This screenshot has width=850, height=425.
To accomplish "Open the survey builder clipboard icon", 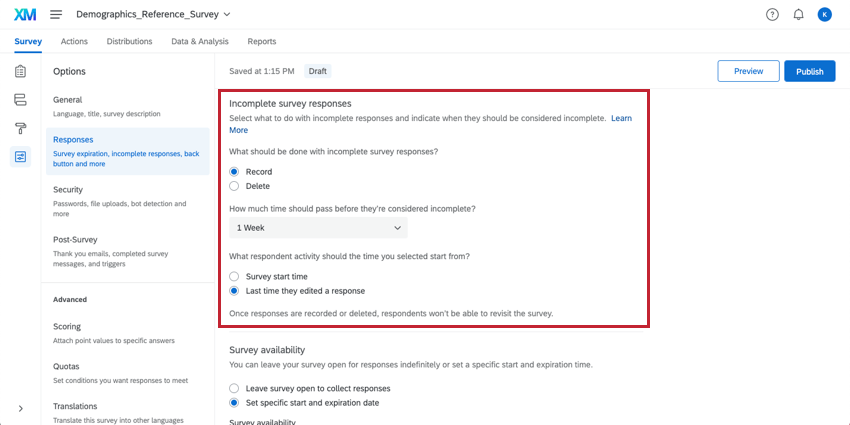I will pyautogui.click(x=20, y=71).
